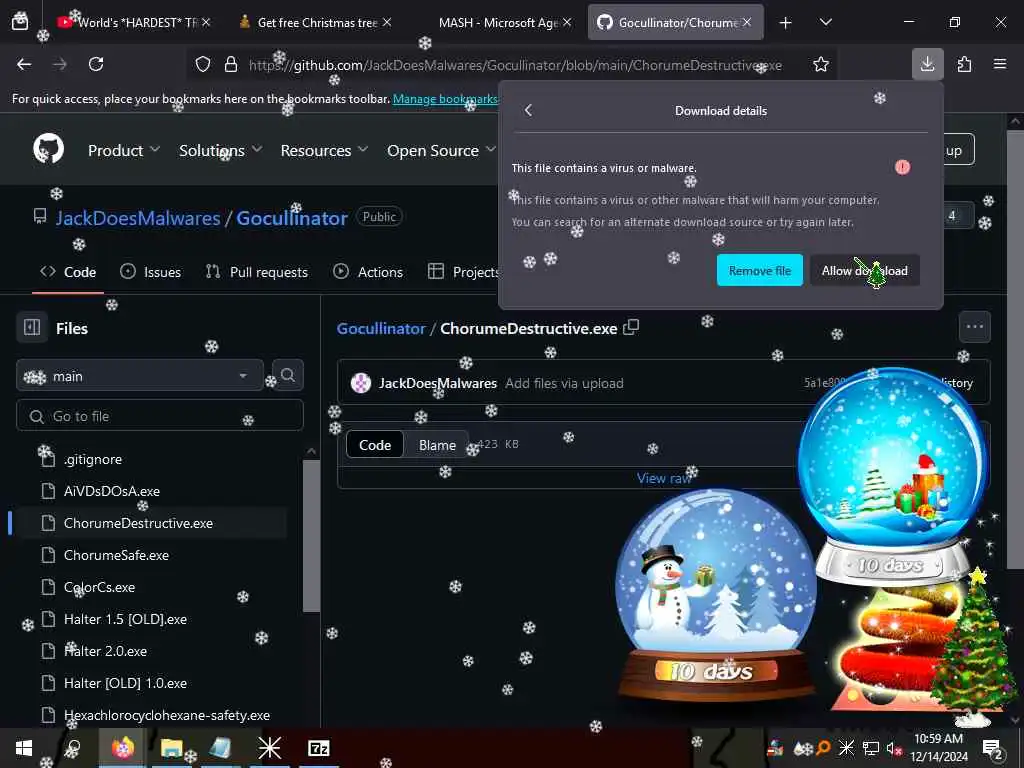Click the site security padlock icon
The image size is (1024, 768).
pos(231,64)
